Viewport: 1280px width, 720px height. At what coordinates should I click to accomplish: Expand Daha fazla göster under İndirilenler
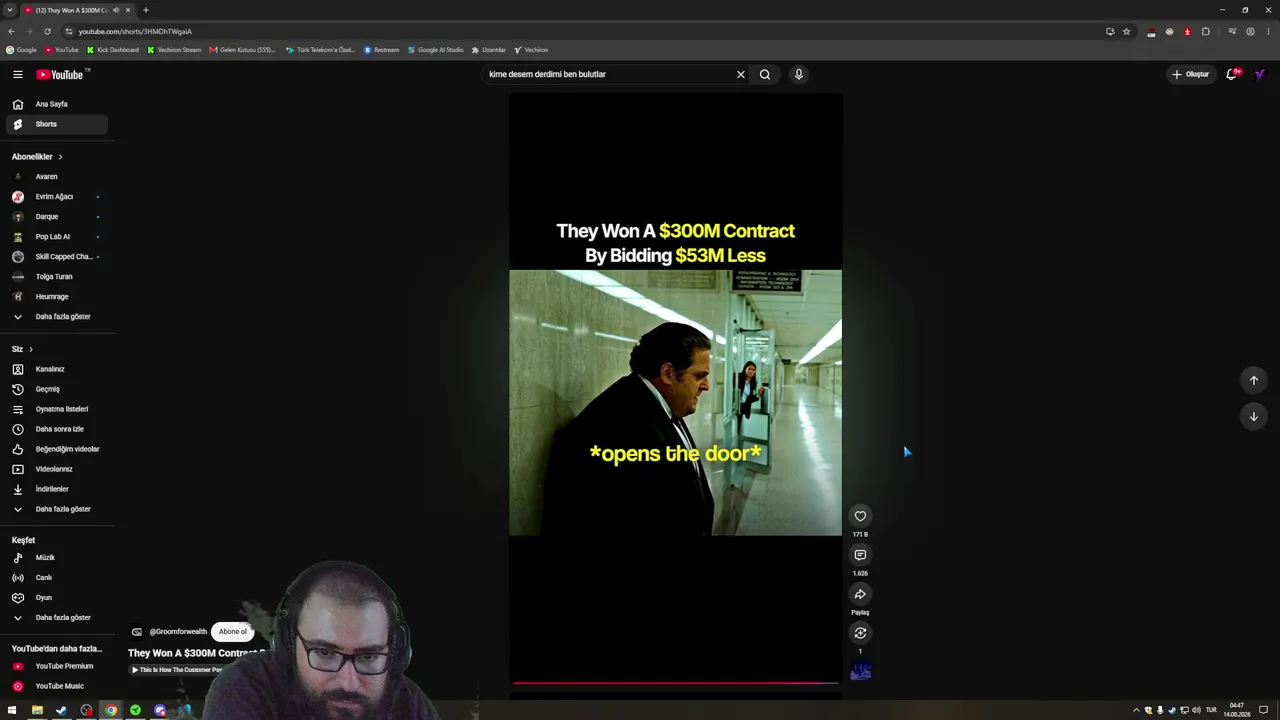(57, 509)
